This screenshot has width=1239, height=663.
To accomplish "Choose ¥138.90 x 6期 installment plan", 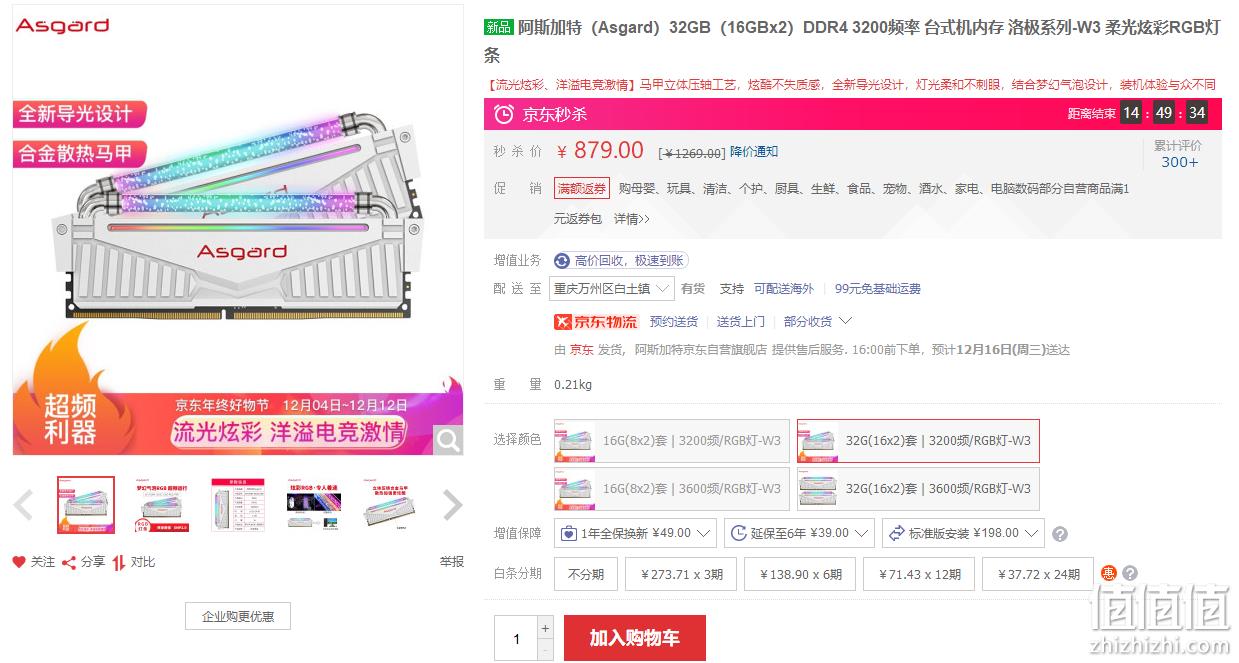I will 801,574.
